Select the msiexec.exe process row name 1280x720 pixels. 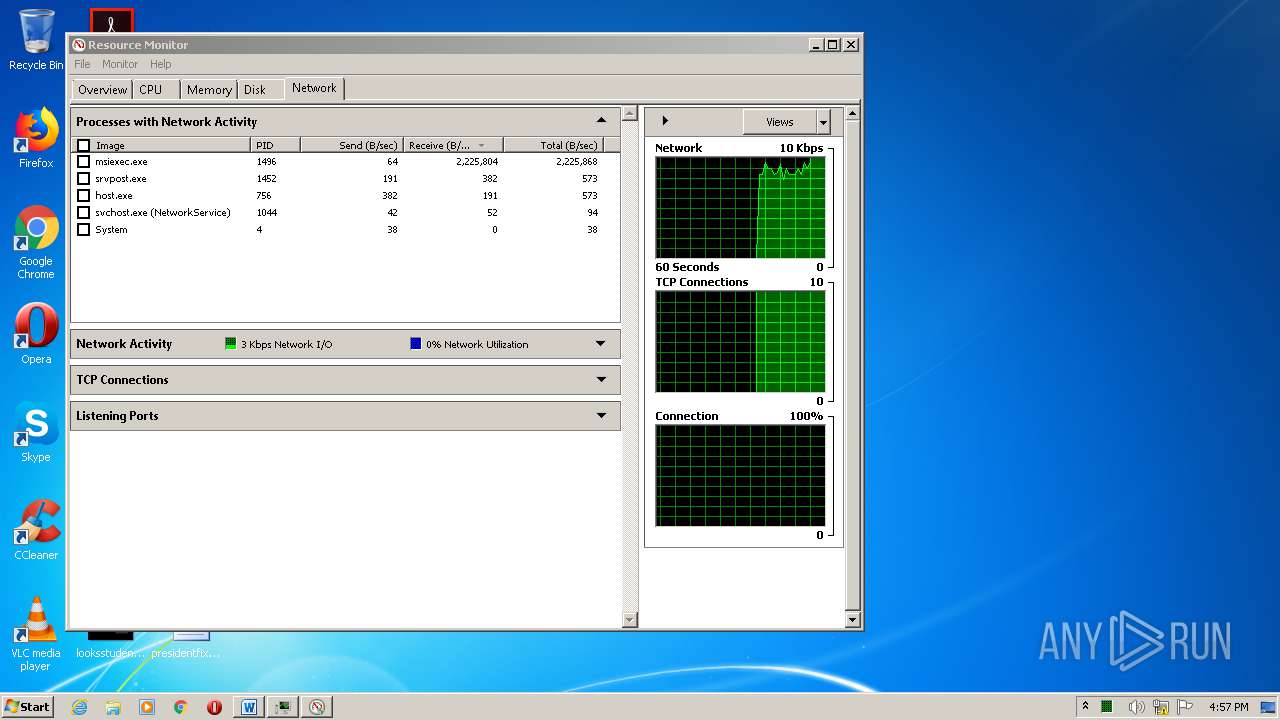pyautogui.click(x=121, y=162)
